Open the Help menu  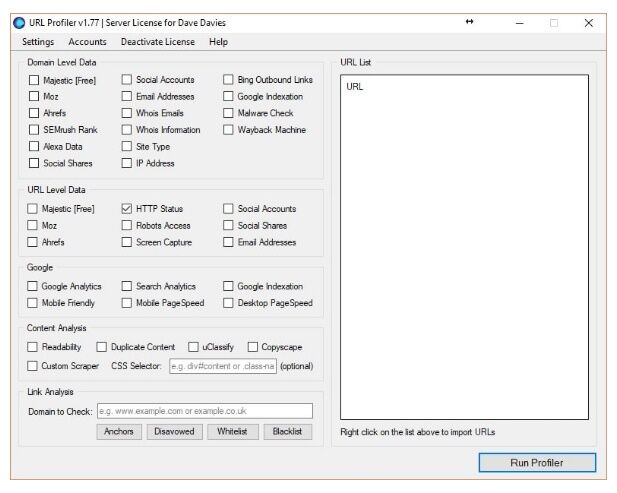pyautogui.click(x=218, y=42)
